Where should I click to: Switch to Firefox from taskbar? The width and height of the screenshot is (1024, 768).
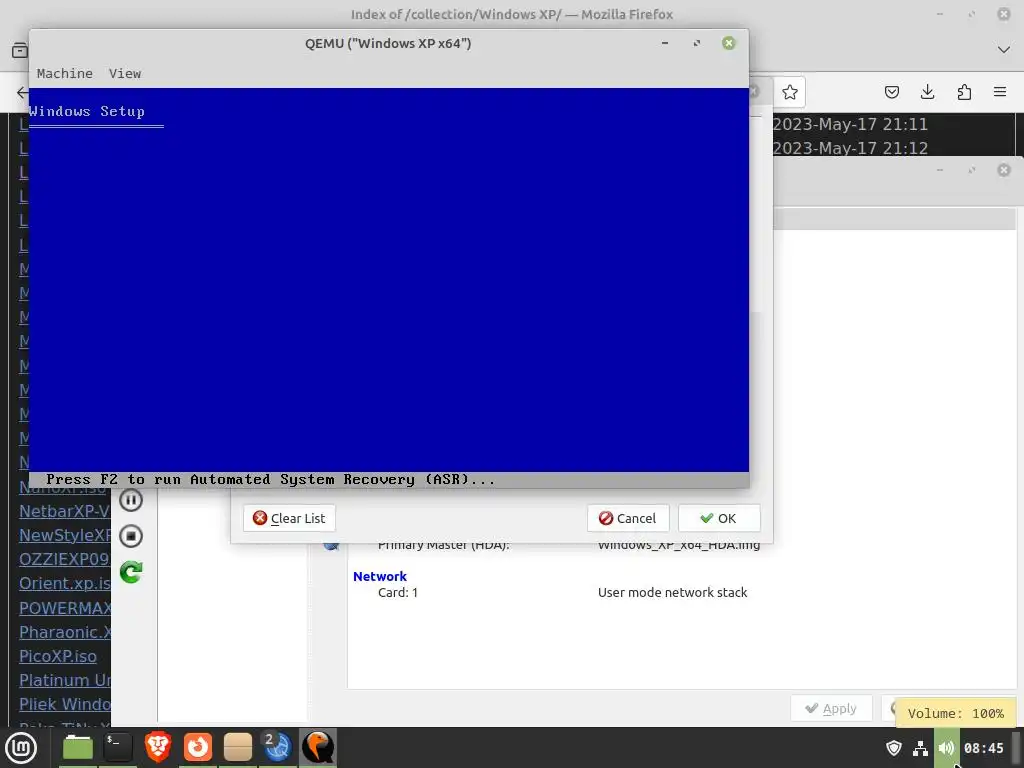click(x=197, y=748)
